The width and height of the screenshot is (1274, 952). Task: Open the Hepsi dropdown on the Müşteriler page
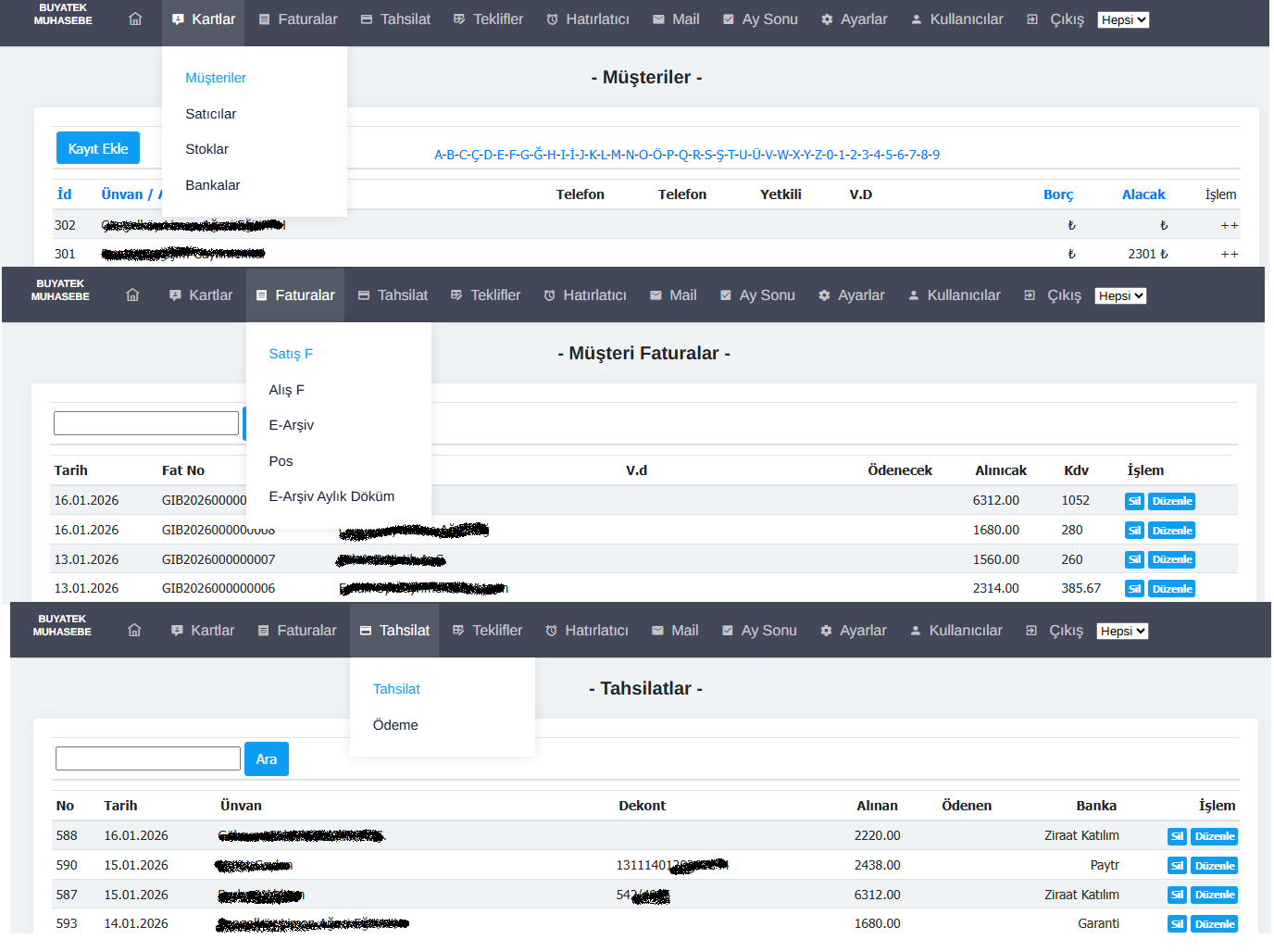tap(1123, 19)
